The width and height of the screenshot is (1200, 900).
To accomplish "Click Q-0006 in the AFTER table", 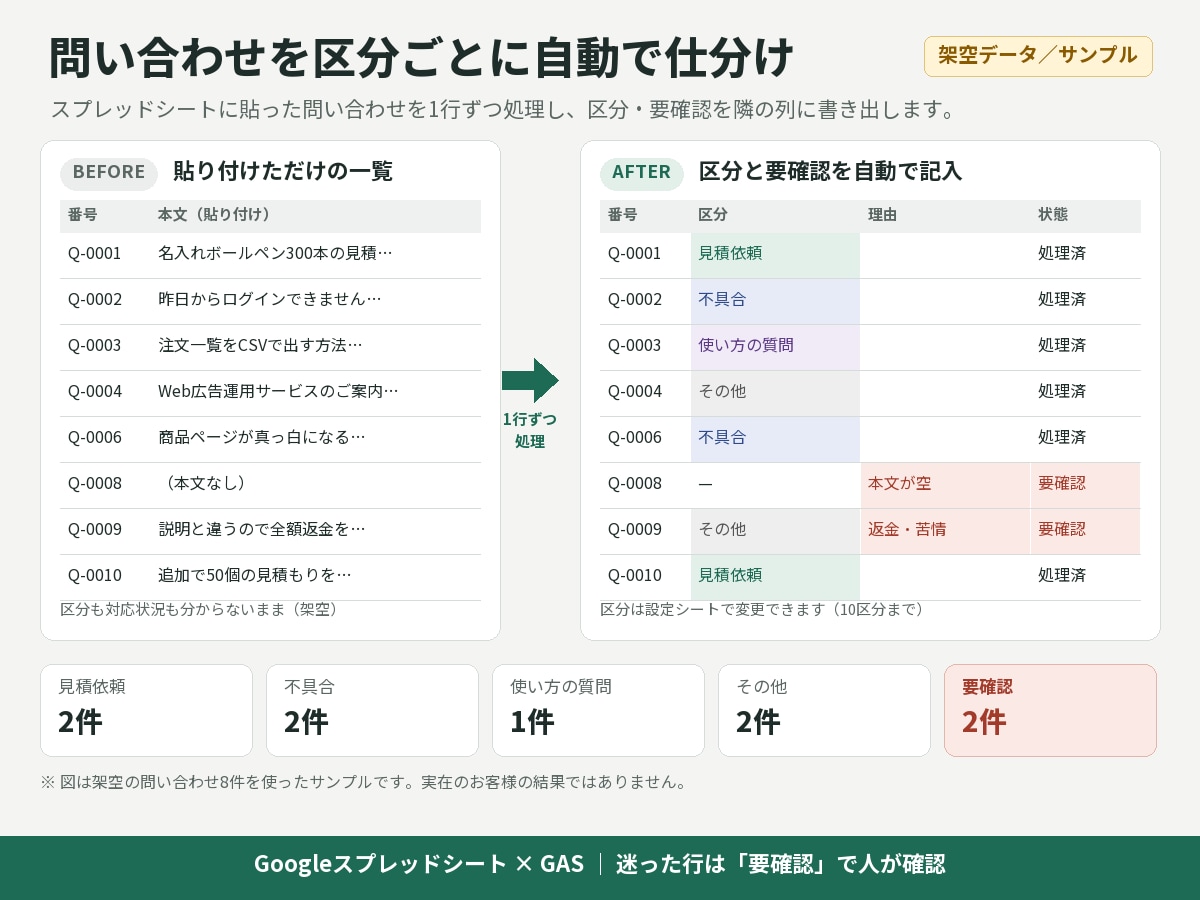I will pos(635,438).
